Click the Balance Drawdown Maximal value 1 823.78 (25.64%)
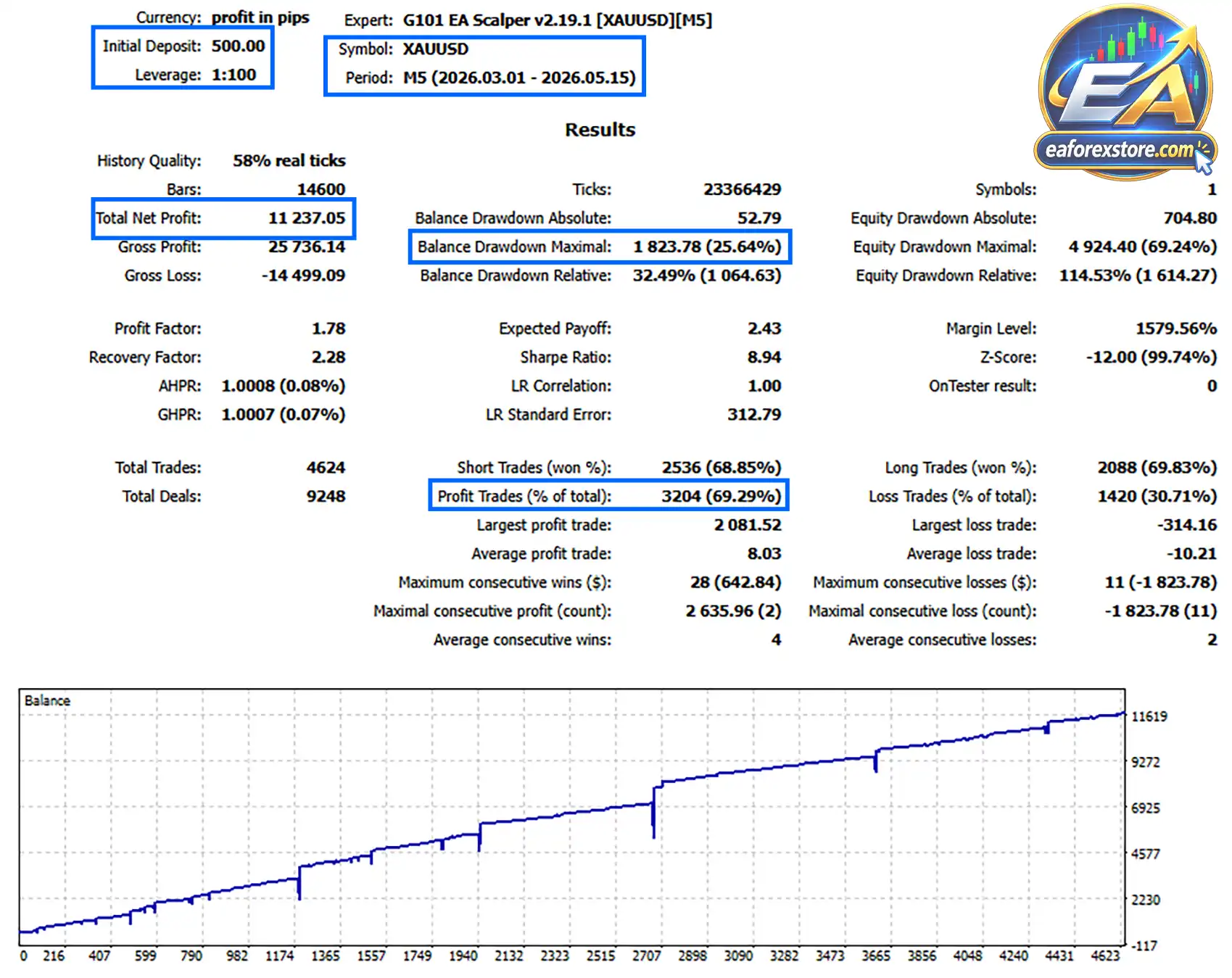1232x978 pixels. point(707,246)
